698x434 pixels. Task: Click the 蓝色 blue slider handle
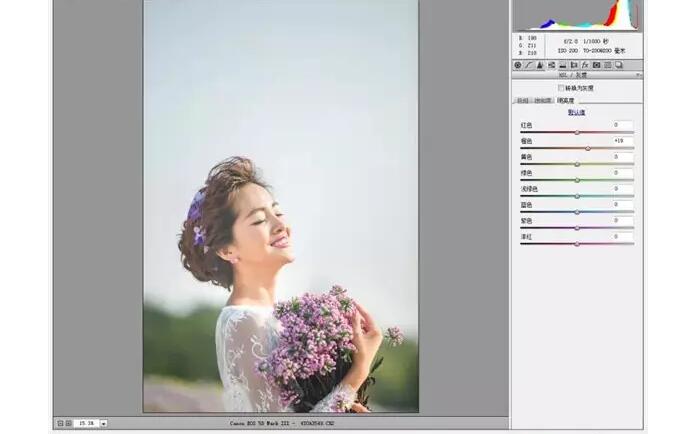(x=577, y=212)
